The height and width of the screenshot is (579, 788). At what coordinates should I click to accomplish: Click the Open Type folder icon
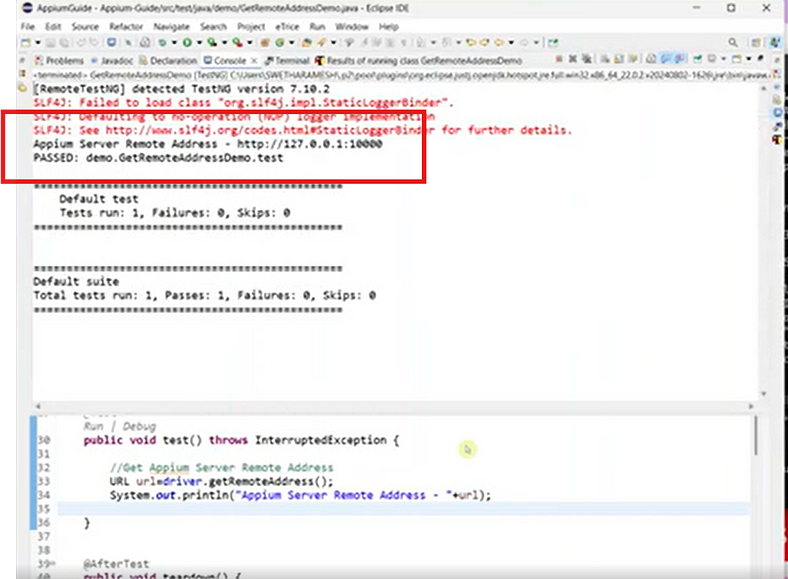coord(306,43)
